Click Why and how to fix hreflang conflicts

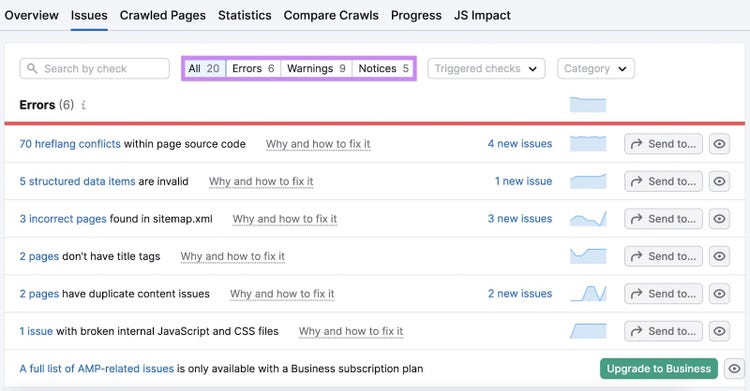click(318, 144)
